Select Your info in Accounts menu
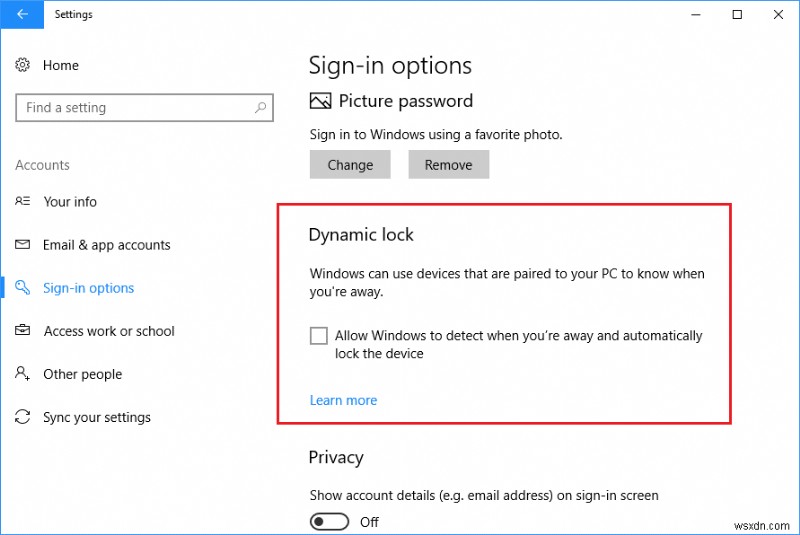Screen dimensions: 800x535 (70, 202)
